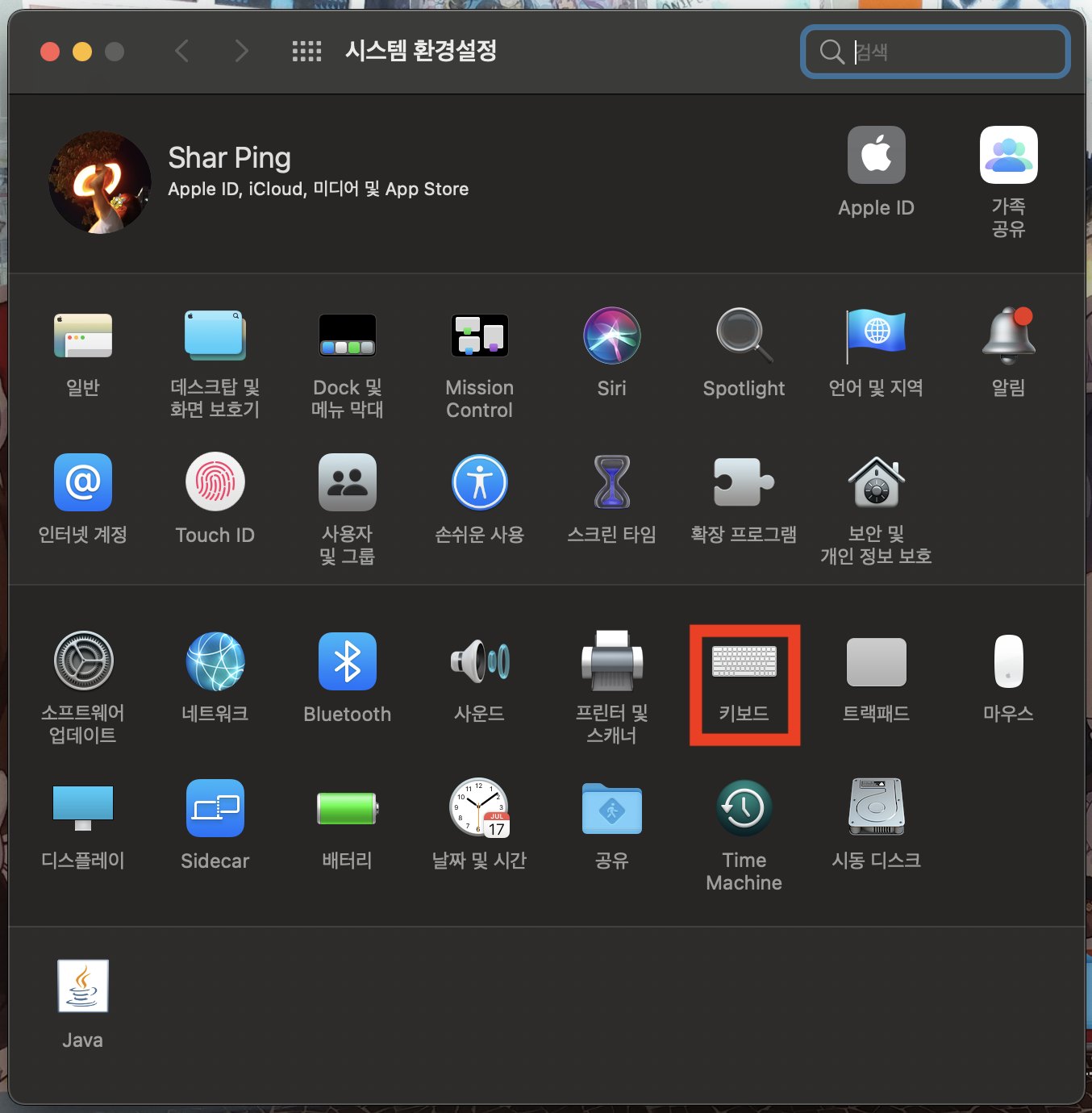The height and width of the screenshot is (1113, 1092).
Task: Open 공유 sharing folder pane
Action: tap(612, 808)
